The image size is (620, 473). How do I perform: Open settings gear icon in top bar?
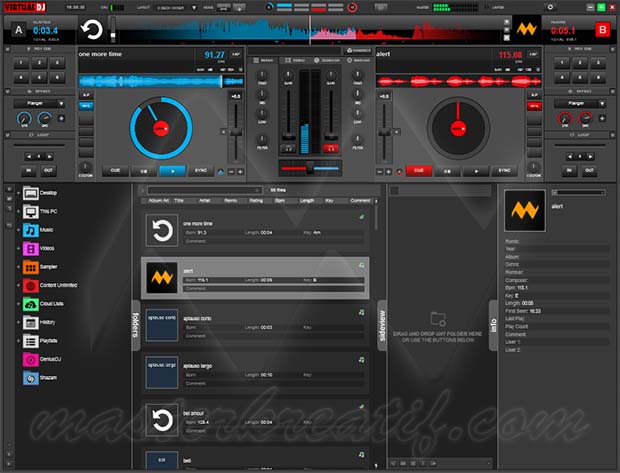(x=550, y=7)
